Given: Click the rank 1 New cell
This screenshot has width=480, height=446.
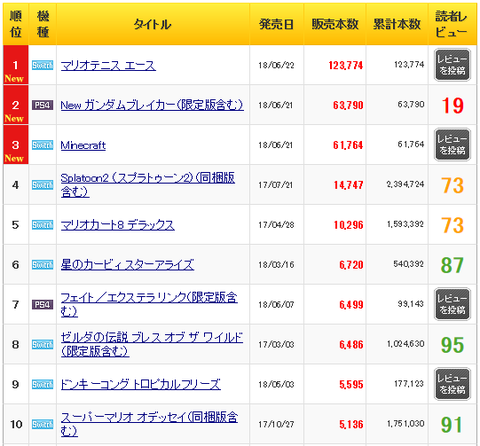Looking at the screenshot, I should 16,65.
